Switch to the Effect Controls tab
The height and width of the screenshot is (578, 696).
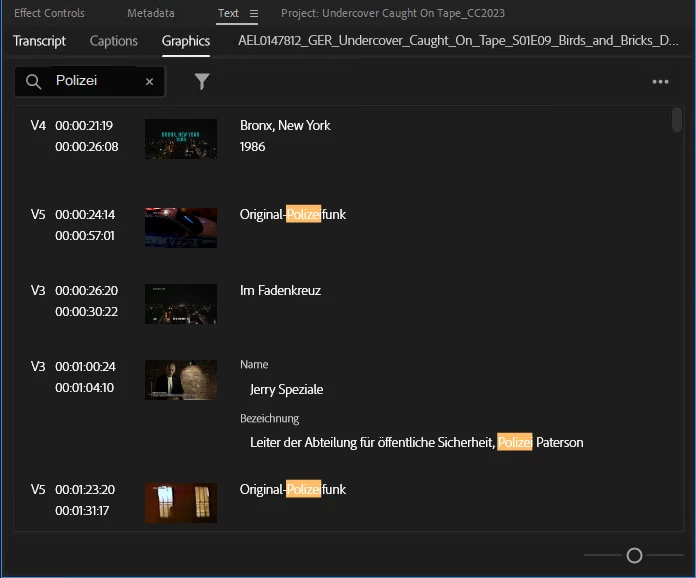(49, 13)
